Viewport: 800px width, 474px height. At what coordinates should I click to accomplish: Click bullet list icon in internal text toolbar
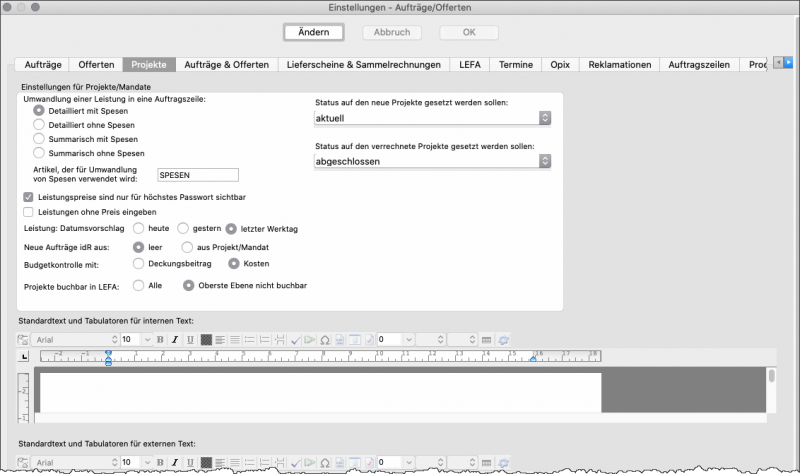click(250, 340)
